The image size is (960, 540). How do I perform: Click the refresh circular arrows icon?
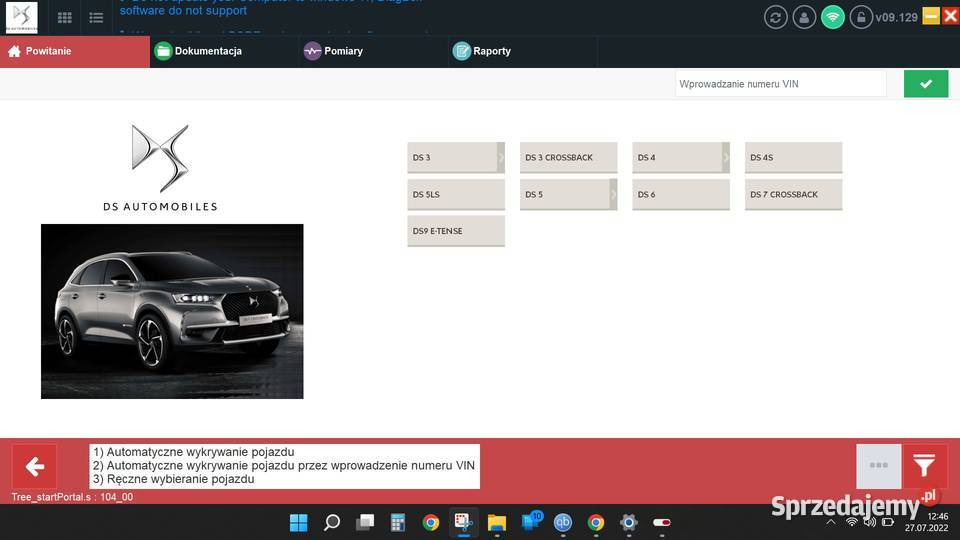click(775, 17)
